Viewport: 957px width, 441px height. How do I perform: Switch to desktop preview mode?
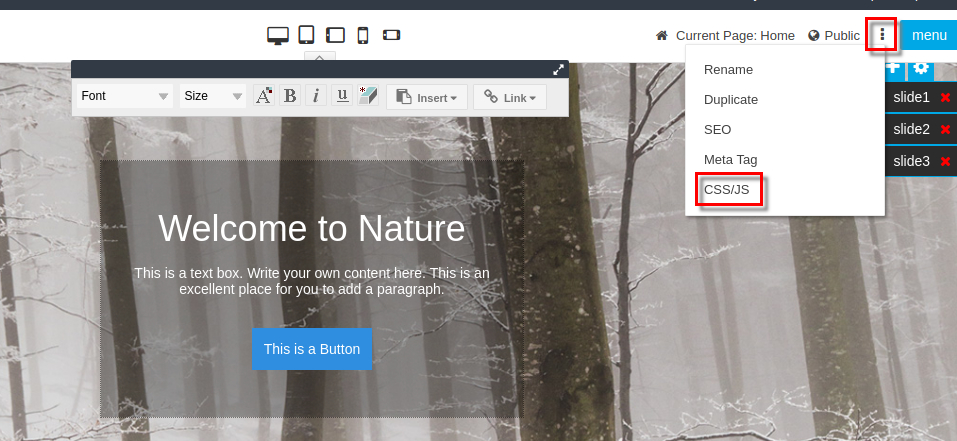(278, 36)
